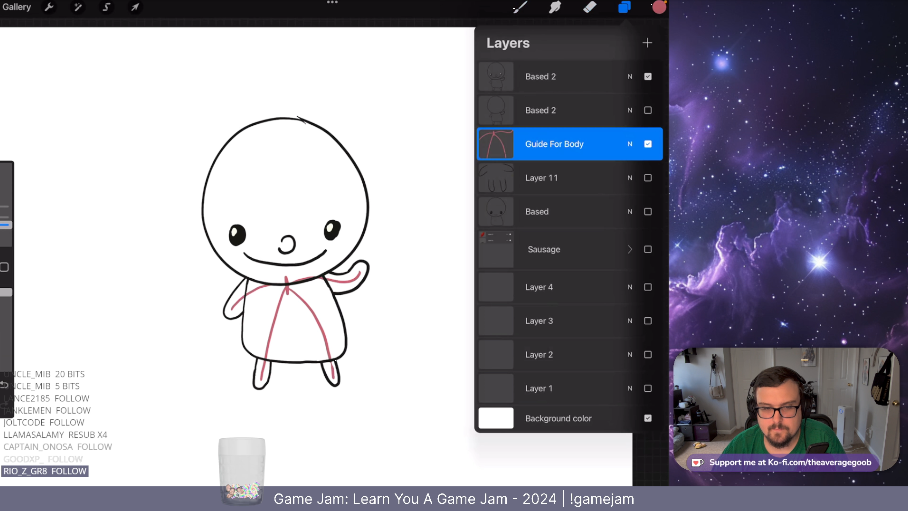Select the Smudge tool
The height and width of the screenshot is (511, 908).
pyautogui.click(x=555, y=7)
